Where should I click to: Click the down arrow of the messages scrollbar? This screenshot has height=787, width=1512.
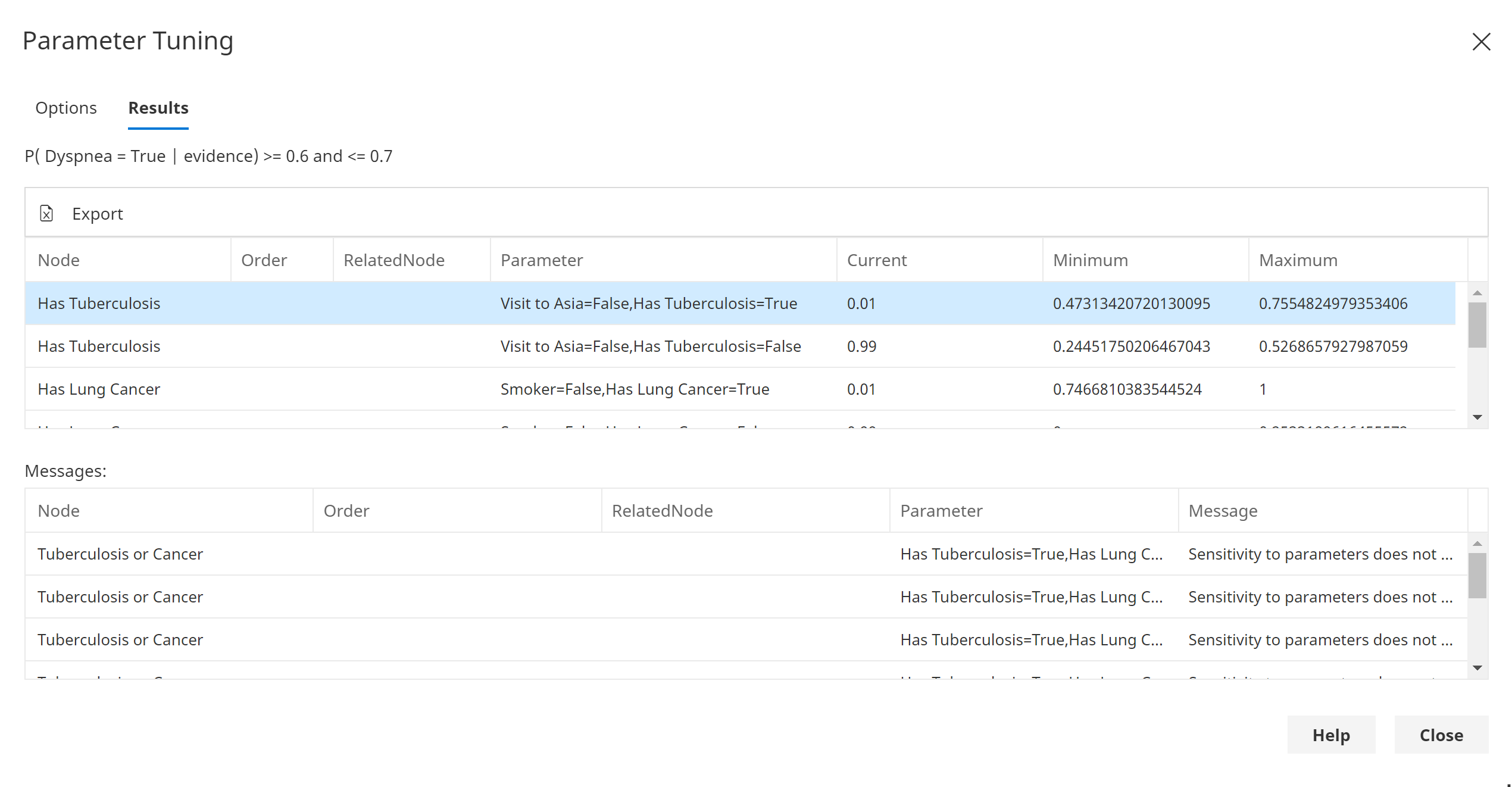pos(1477,668)
